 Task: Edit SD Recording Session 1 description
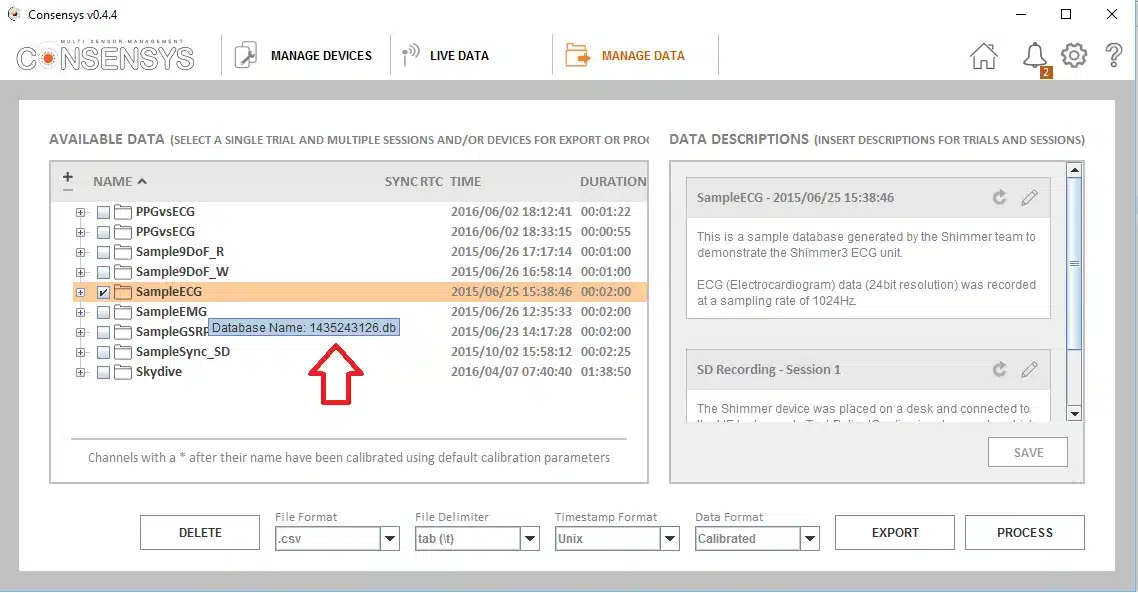(1029, 369)
